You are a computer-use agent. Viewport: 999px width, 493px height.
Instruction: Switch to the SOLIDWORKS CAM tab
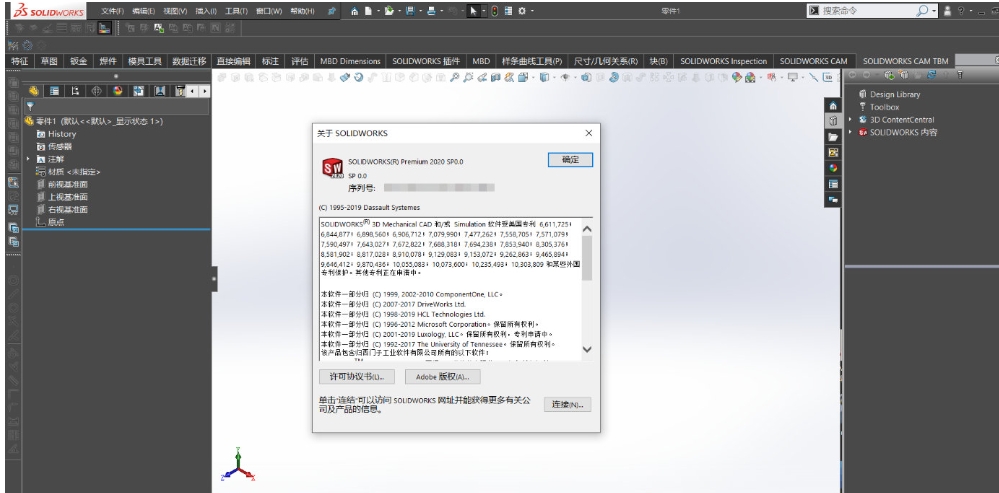[x=814, y=61]
